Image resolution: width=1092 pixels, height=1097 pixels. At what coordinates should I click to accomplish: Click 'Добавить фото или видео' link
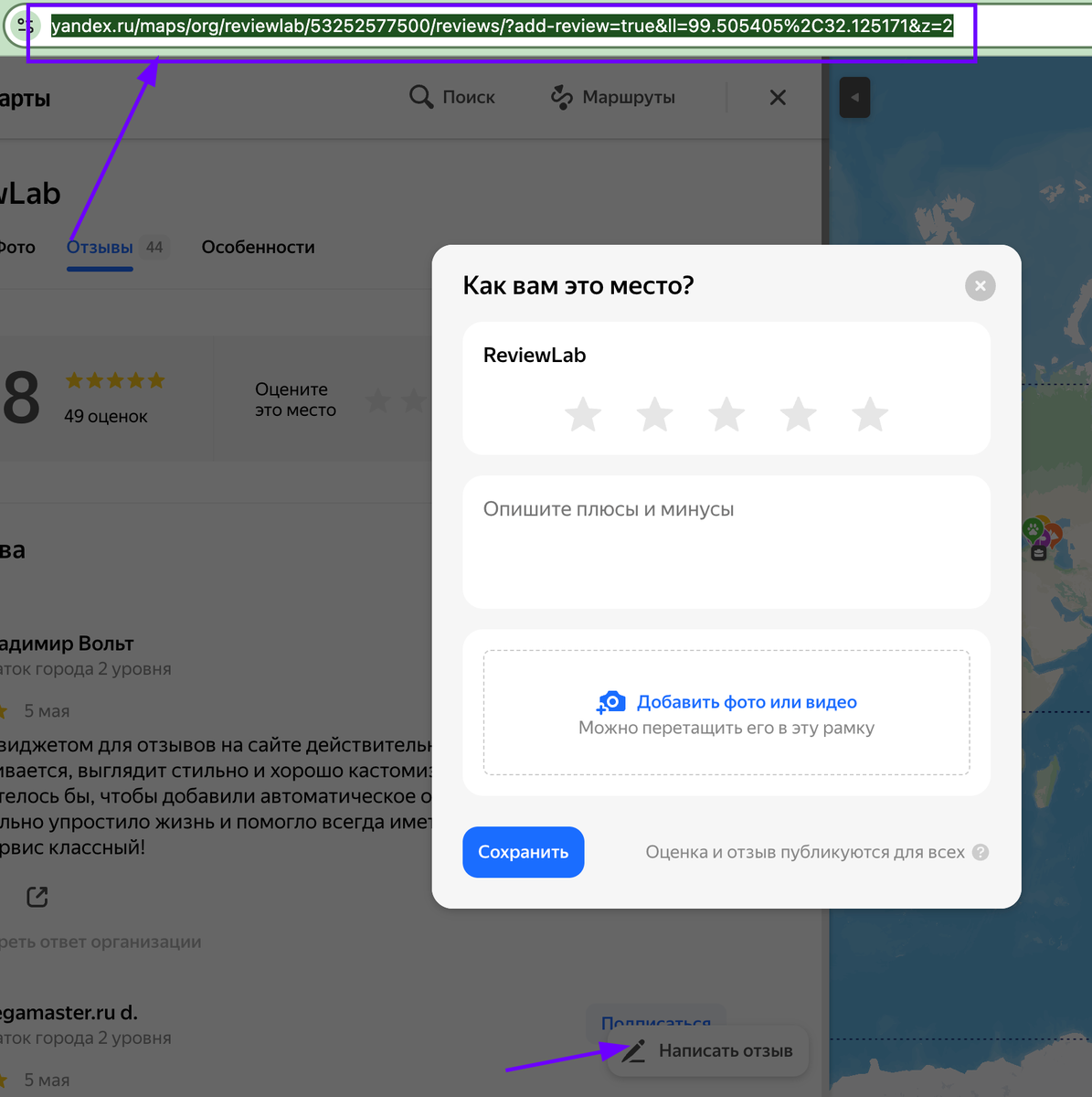[x=747, y=702]
